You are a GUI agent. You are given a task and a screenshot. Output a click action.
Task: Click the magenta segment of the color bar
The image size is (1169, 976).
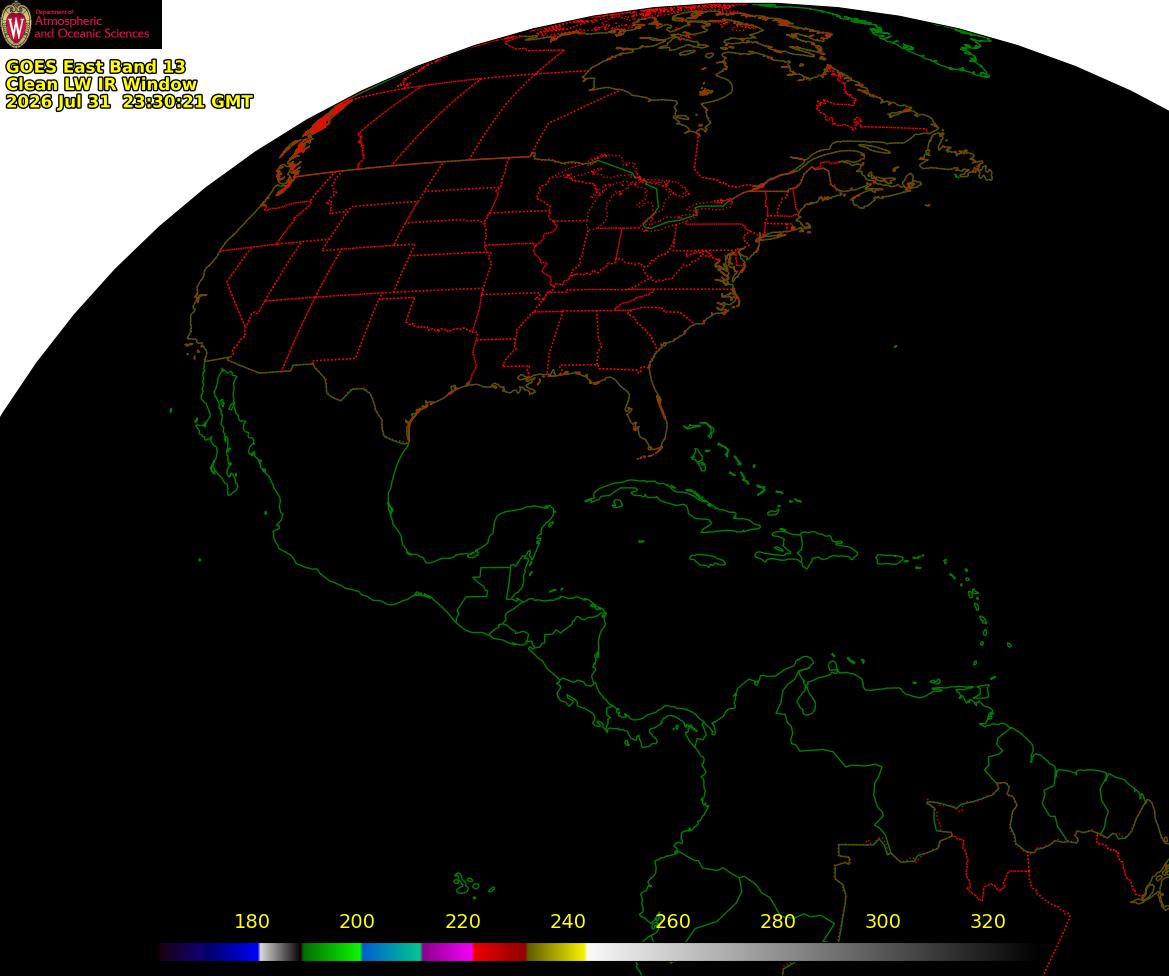click(x=447, y=951)
